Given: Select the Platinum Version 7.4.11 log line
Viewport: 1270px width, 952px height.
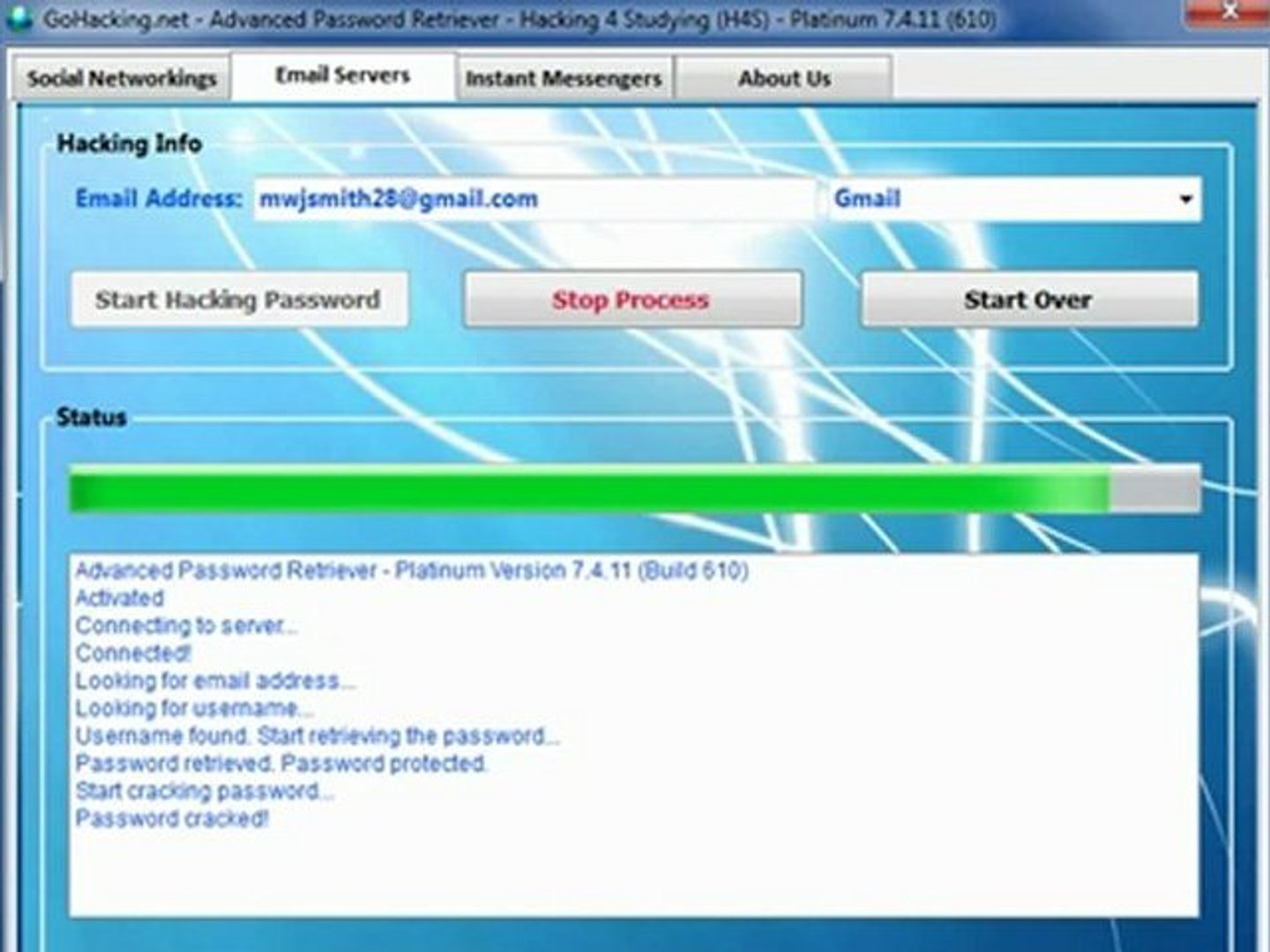Looking at the screenshot, I should 412,570.
